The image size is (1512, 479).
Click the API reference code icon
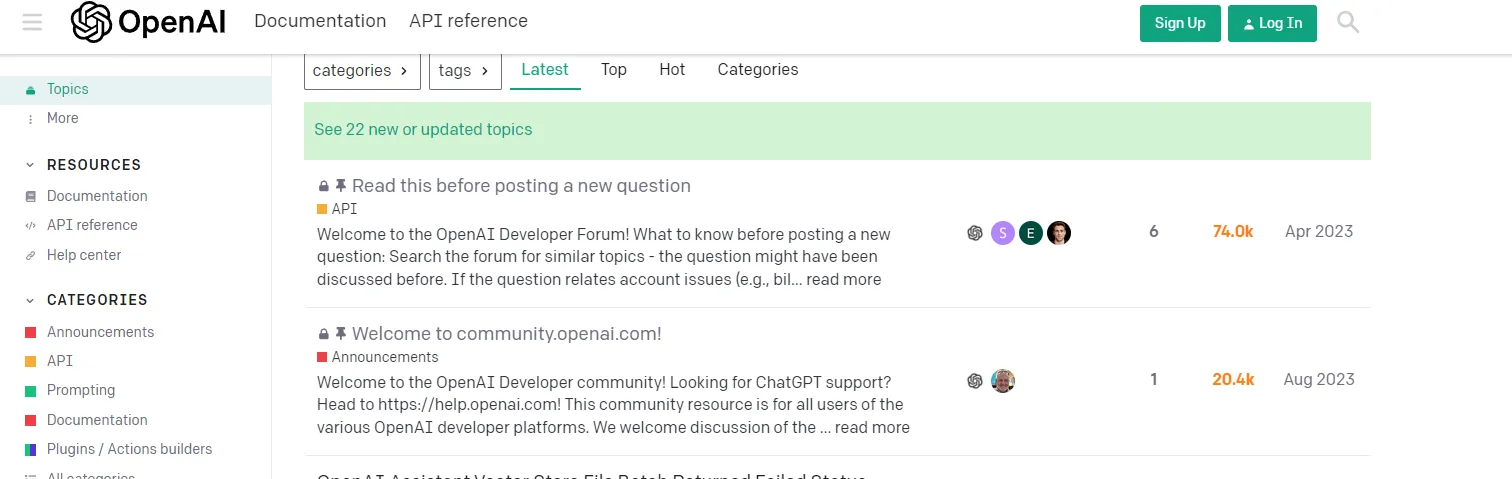[x=30, y=226]
